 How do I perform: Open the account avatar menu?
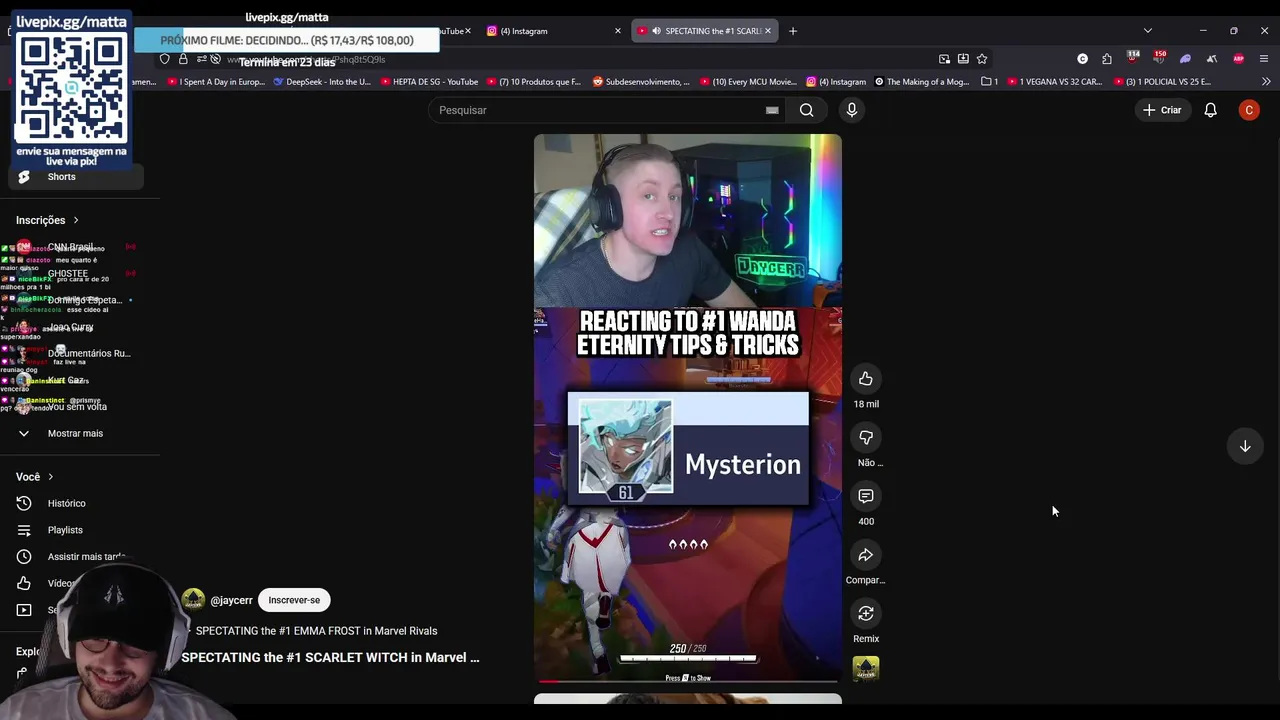(1249, 110)
